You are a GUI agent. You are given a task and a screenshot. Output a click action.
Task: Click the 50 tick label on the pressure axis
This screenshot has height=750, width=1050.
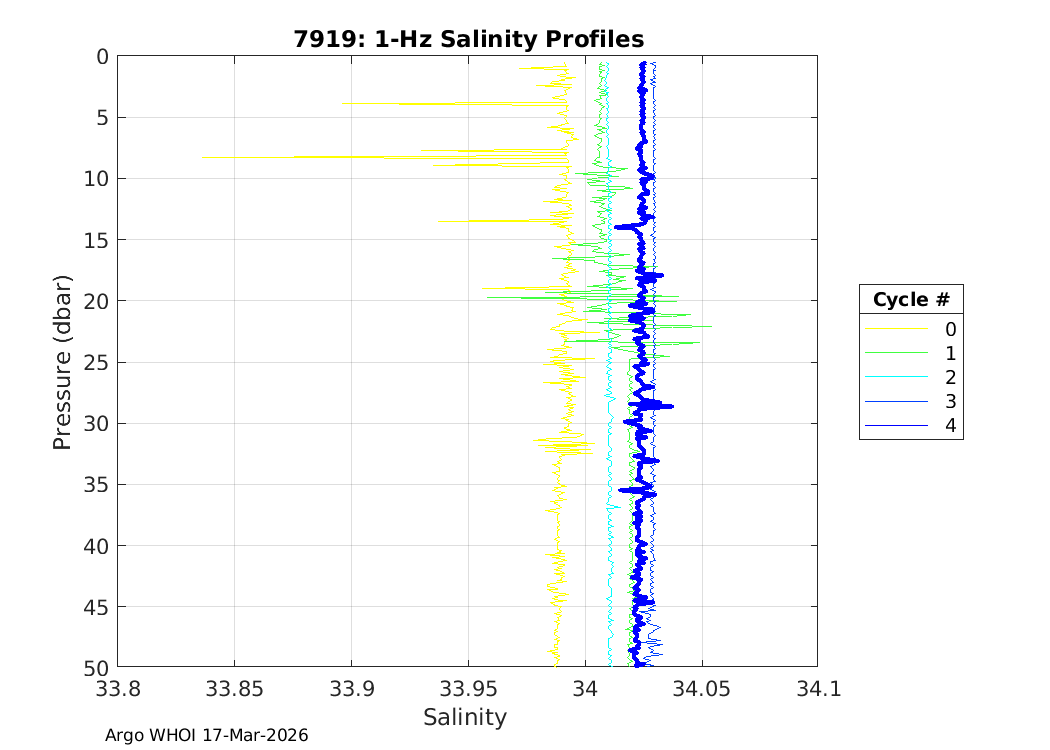96,667
